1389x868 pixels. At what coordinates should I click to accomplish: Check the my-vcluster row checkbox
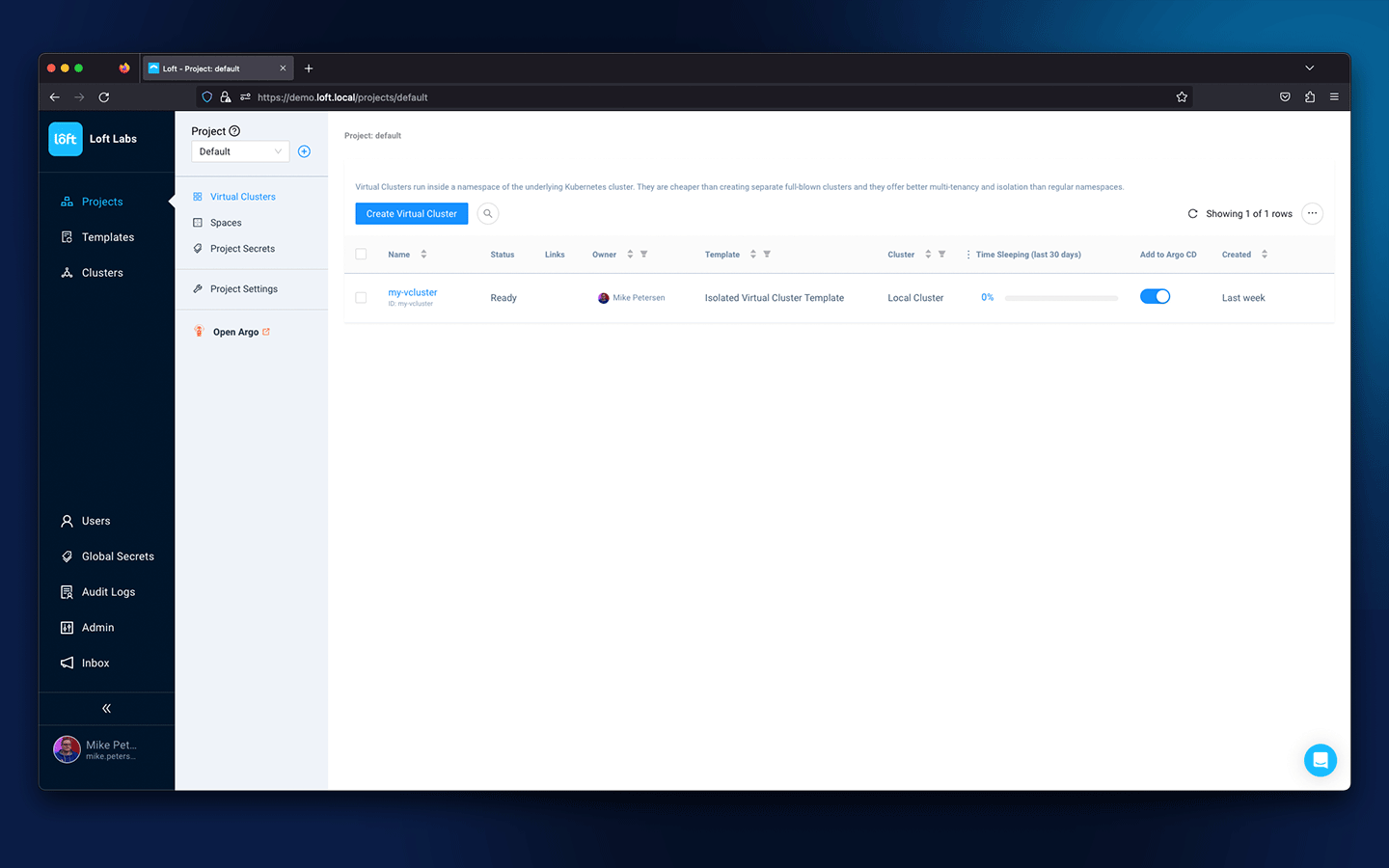pos(361,298)
